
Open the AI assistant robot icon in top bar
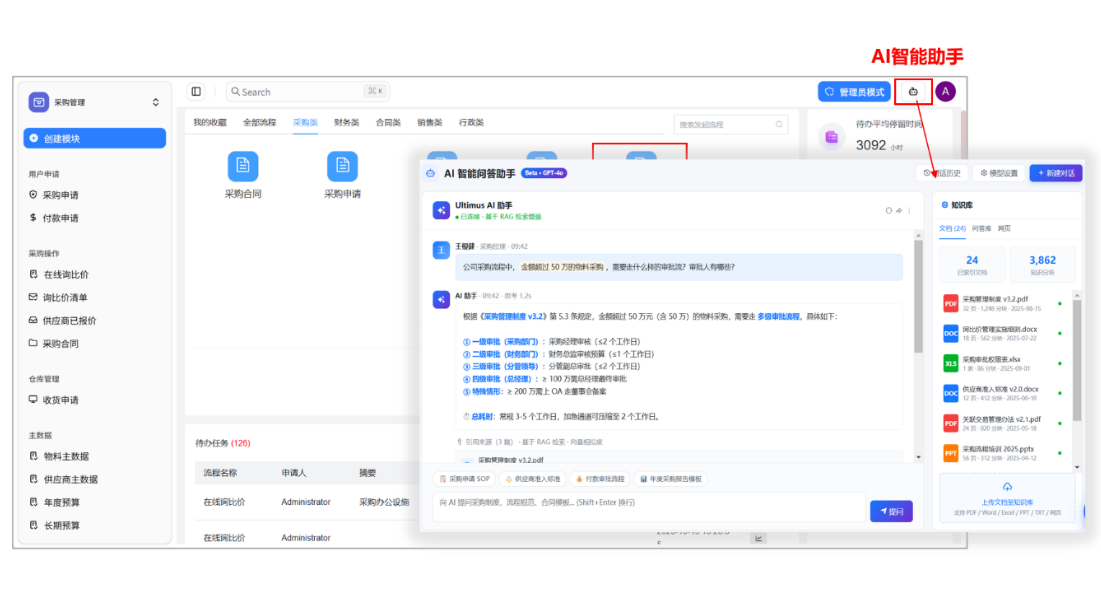tap(913, 92)
